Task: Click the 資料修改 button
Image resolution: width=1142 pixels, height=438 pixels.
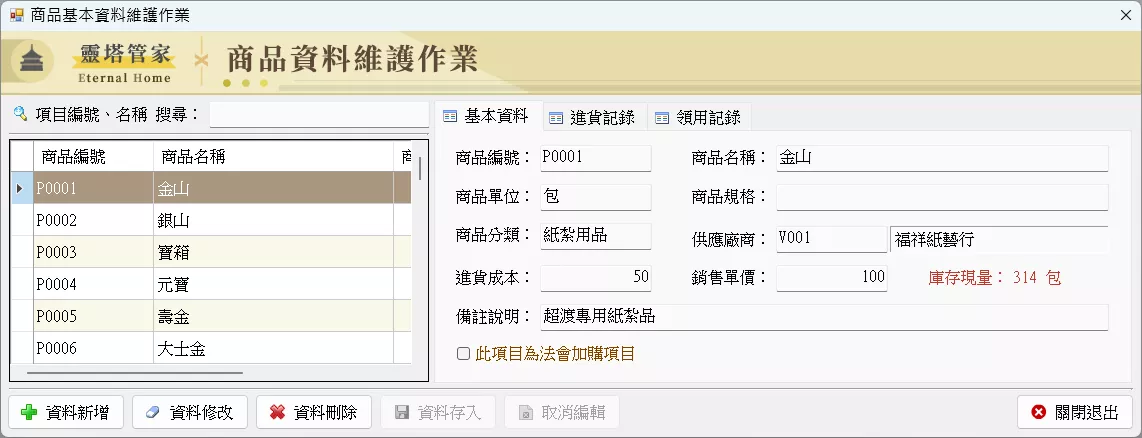Action: click(x=190, y=412)
